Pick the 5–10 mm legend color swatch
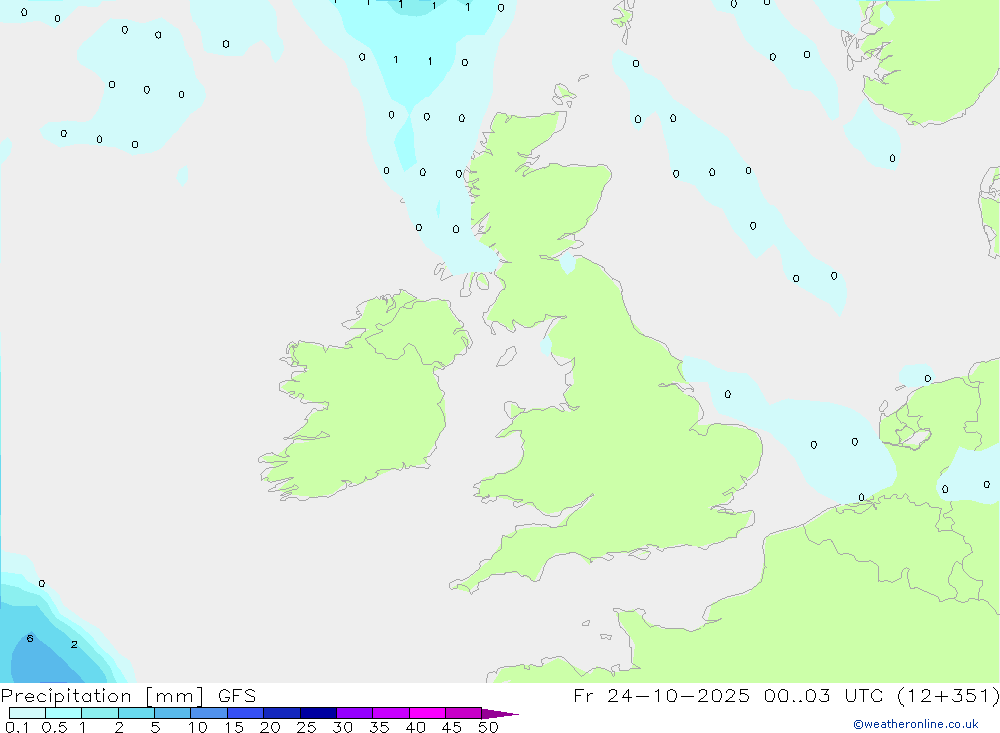Screen dimensions: 1000x733 172,713
